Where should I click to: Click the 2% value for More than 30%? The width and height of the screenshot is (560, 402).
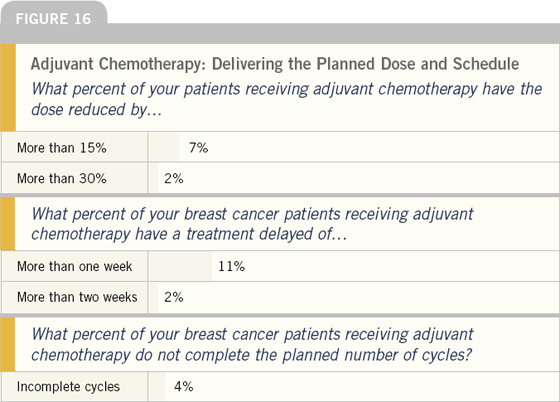coord(174,179)
